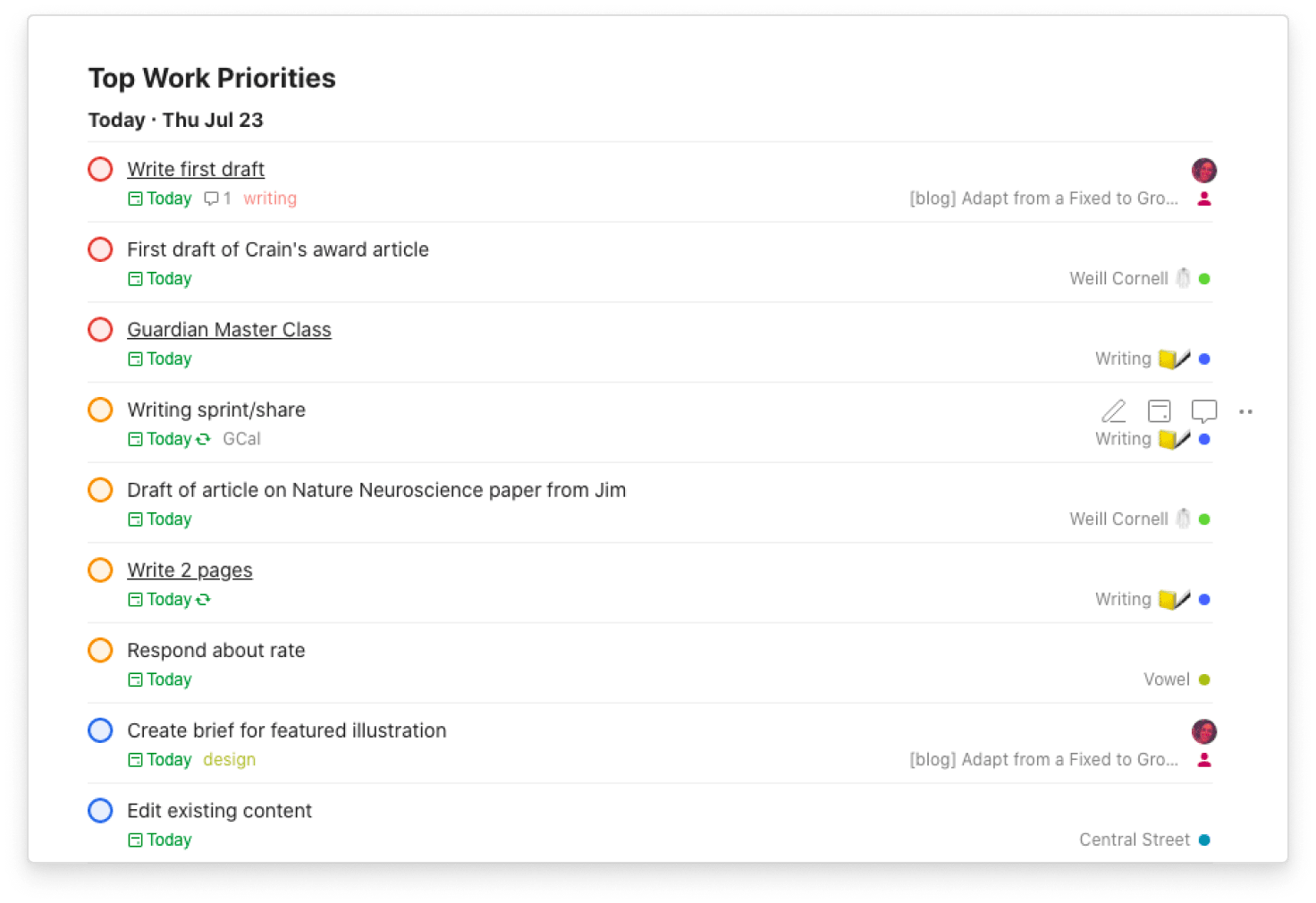Click the green Today calendar icon on Edit existing content
The height and width of the screenshot is (903, 1316).
click(x=134, y=840)
